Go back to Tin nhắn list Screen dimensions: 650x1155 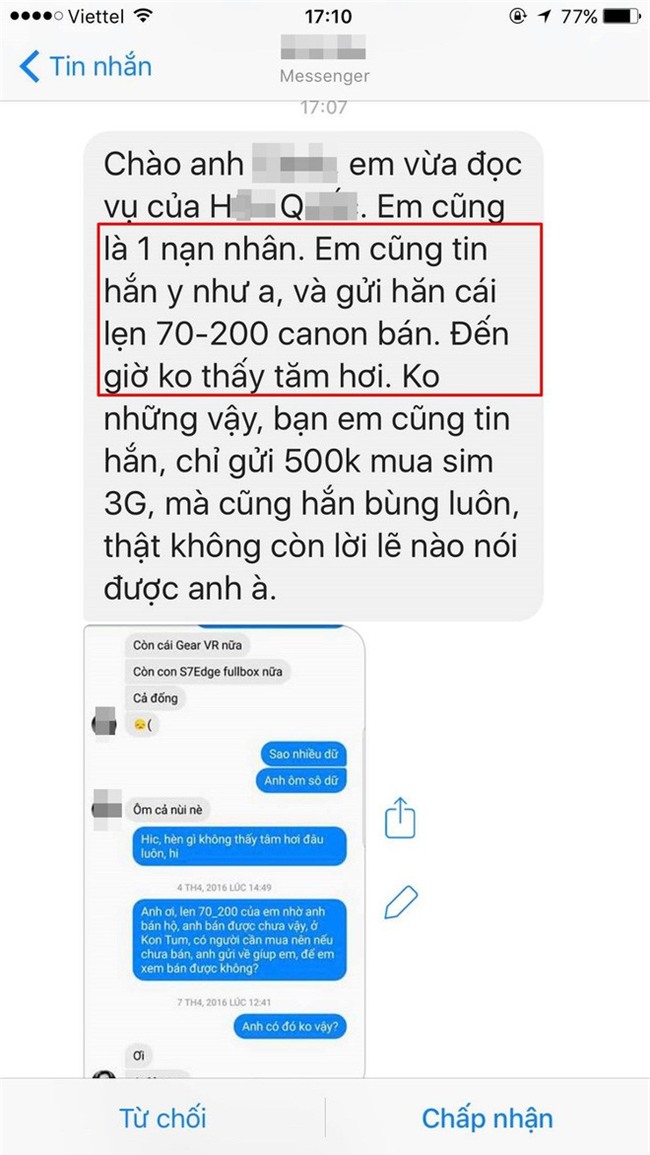(x=85, y=66)
